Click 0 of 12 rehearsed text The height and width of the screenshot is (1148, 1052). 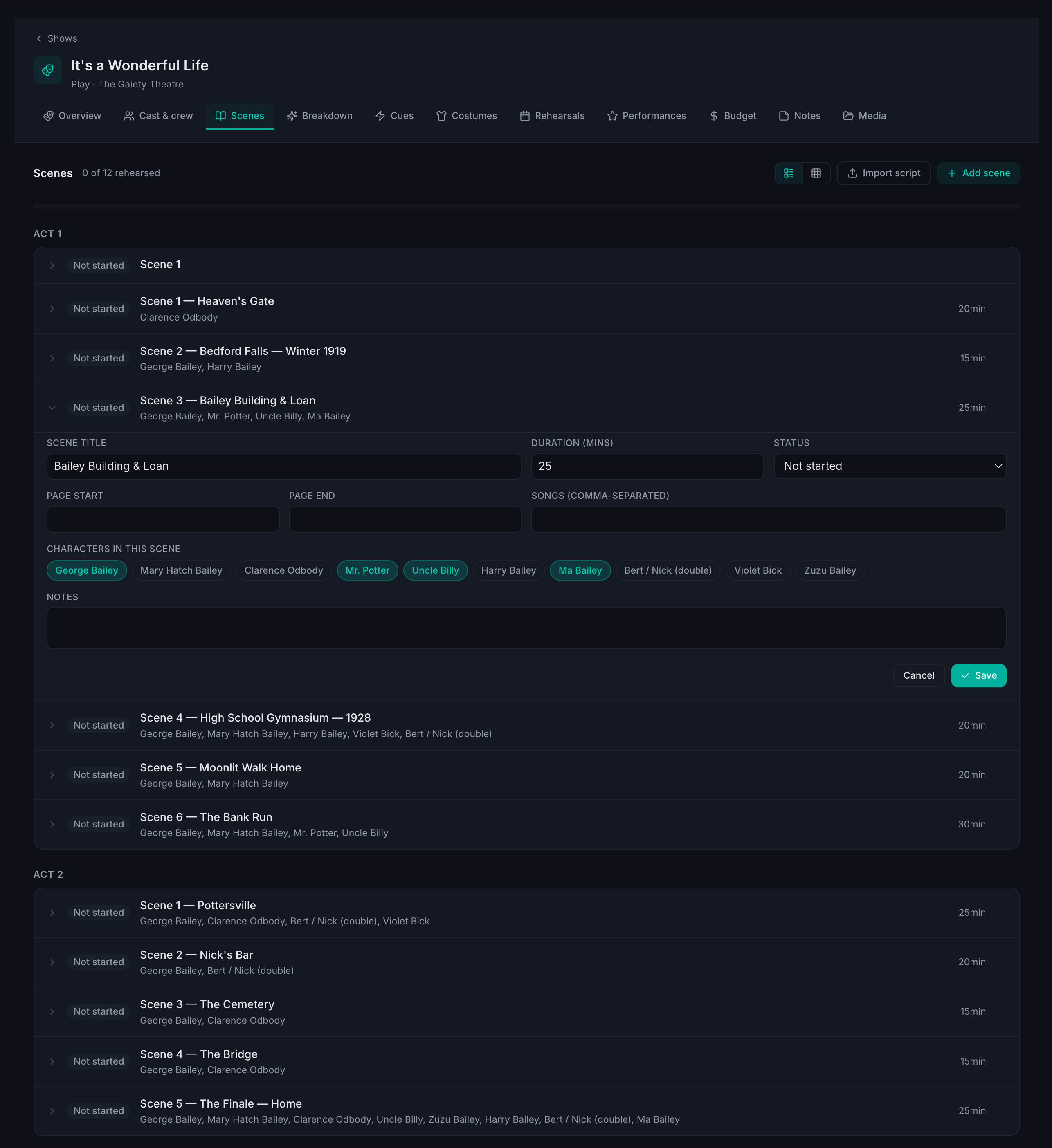(x=121, y=173)
